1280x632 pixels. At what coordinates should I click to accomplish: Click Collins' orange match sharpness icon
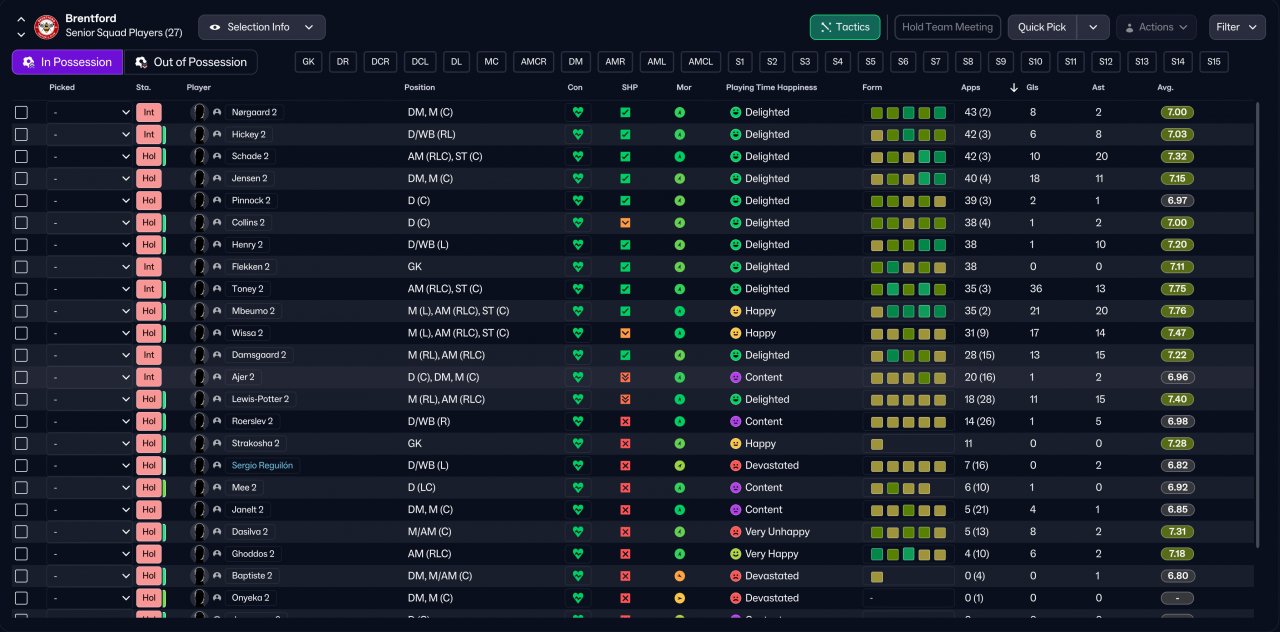pyautogui.click(x=625, y=223)
